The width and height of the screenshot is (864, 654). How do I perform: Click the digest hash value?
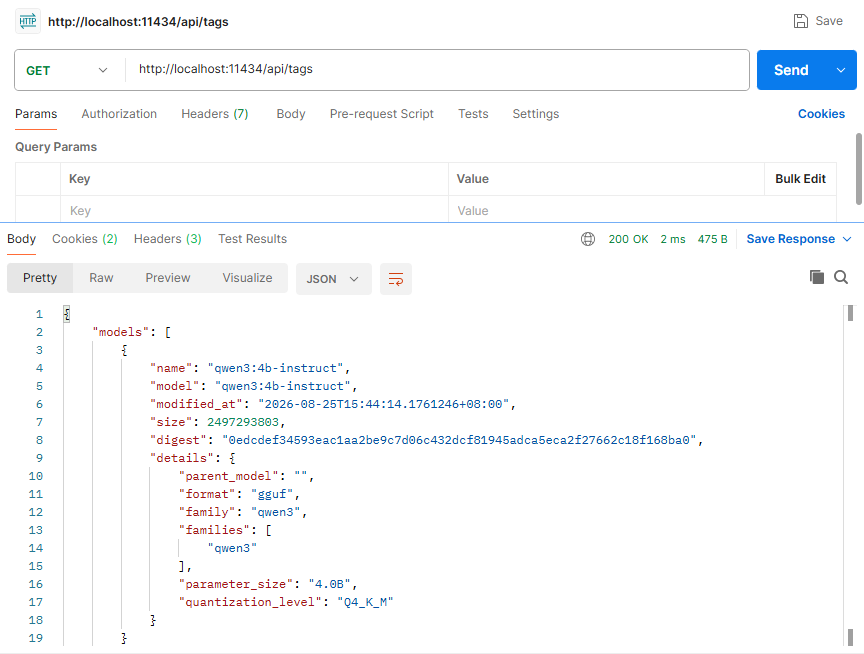tap(459, 440)
